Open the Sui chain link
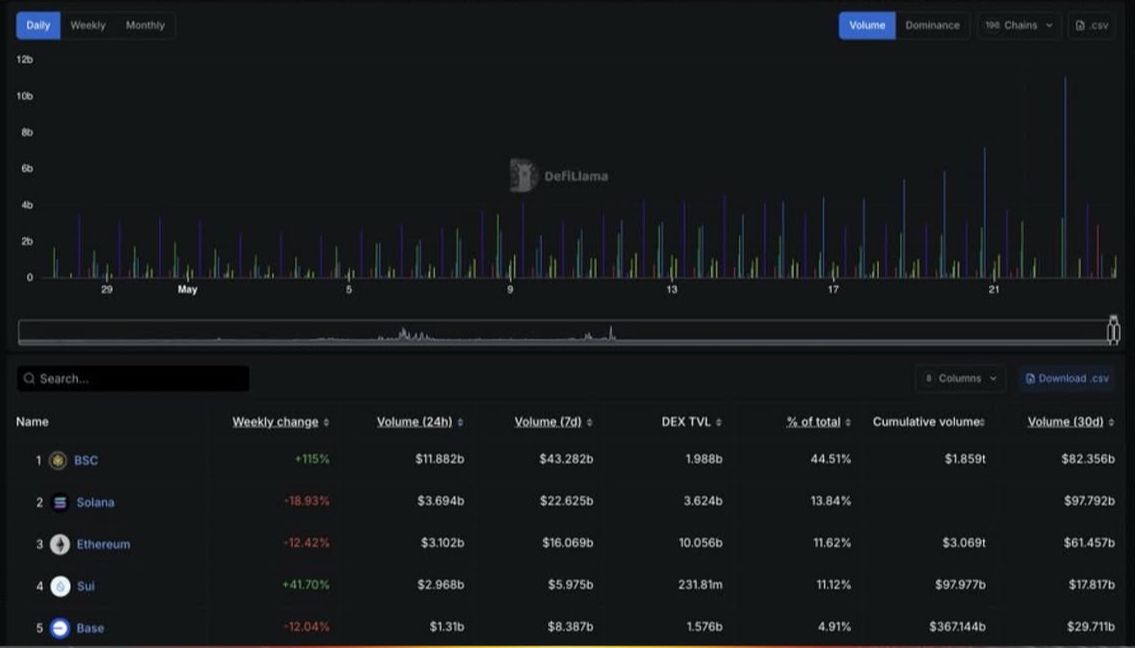This screenshot has height=648, width=1135. pyautogui.click(x=85, y=586)
